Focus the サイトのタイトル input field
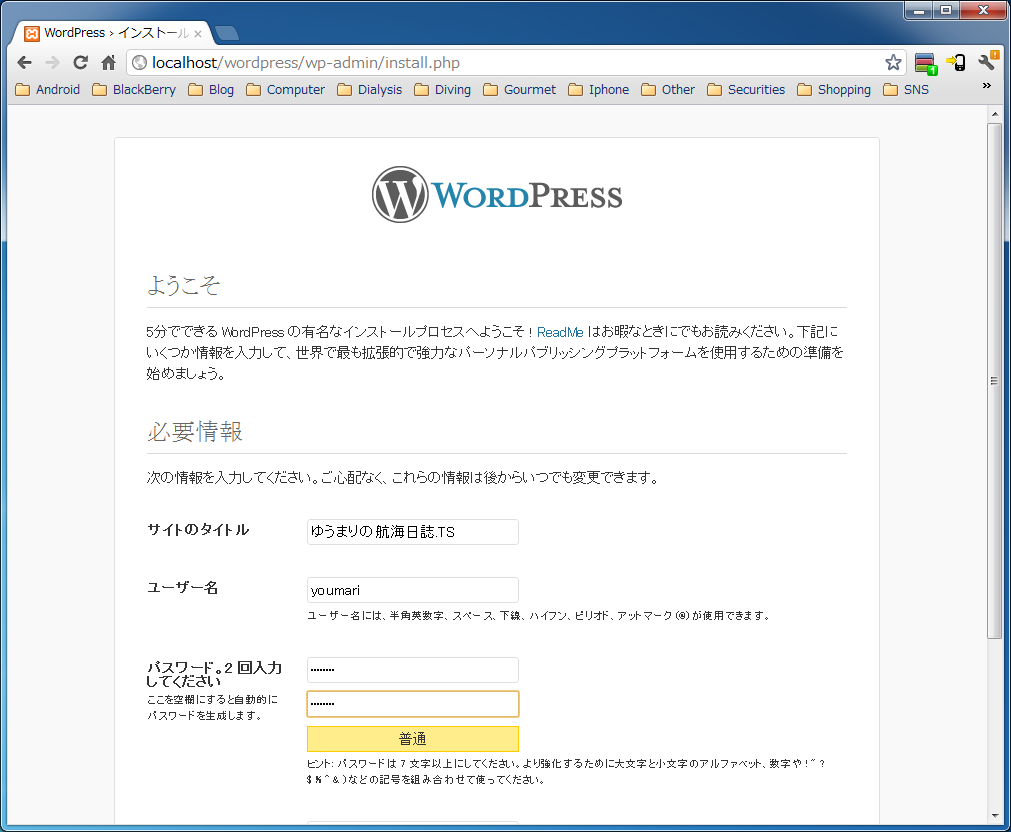Screen dimensions: 1011x832 [x=413, y=532]
